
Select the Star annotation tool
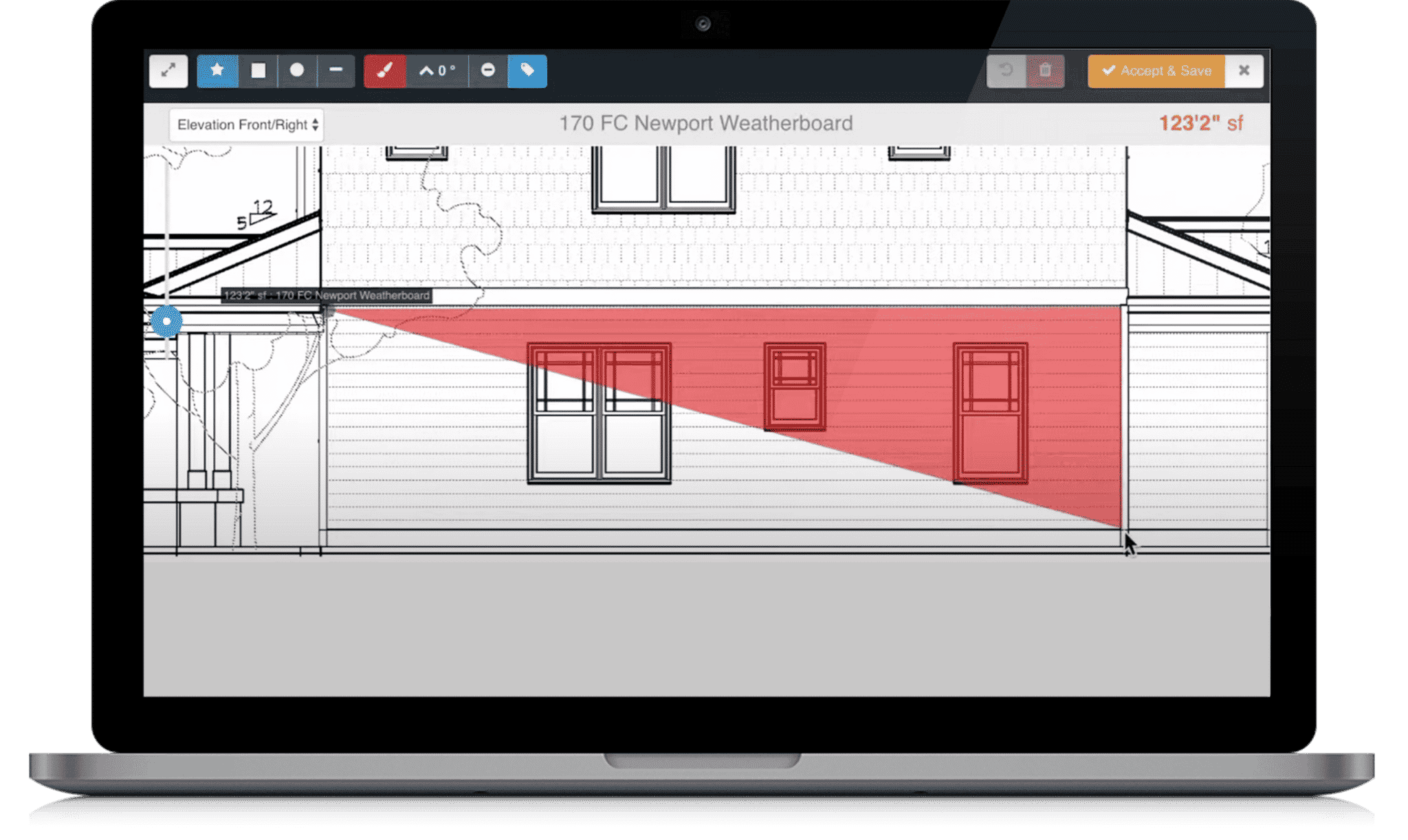coord(217,71)
